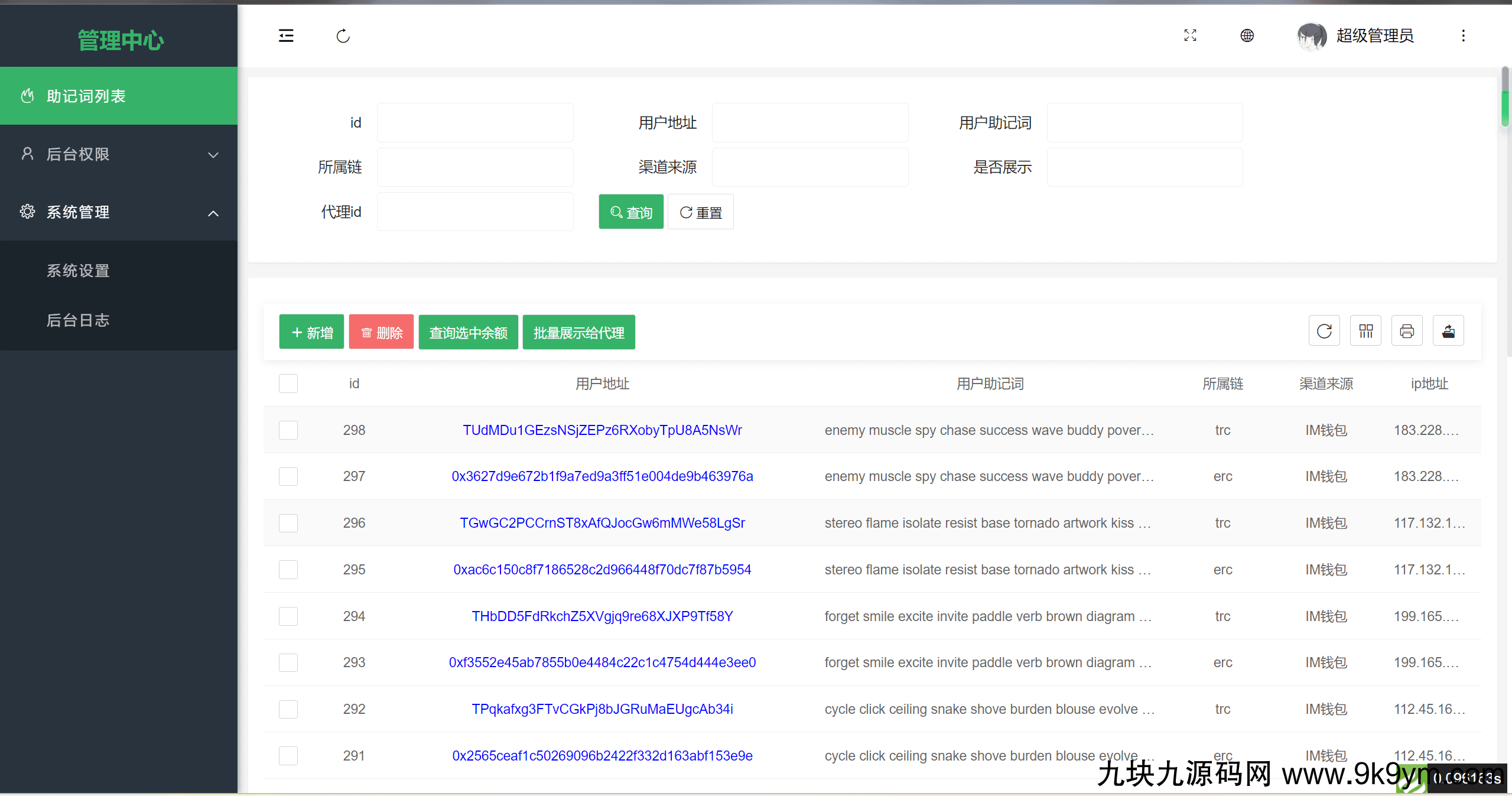Viewport: 1512px width, 796px height.
Task: Check the row with id 298
Action: (288, 430)
